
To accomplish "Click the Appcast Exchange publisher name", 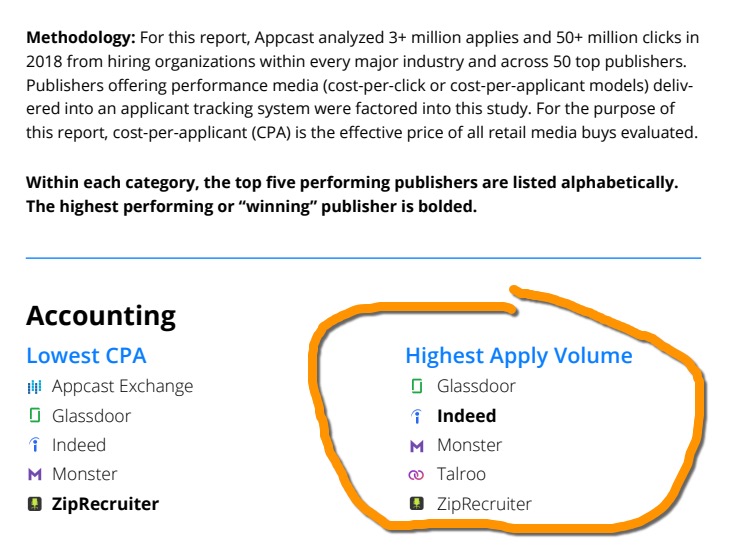I will point(122,386).
